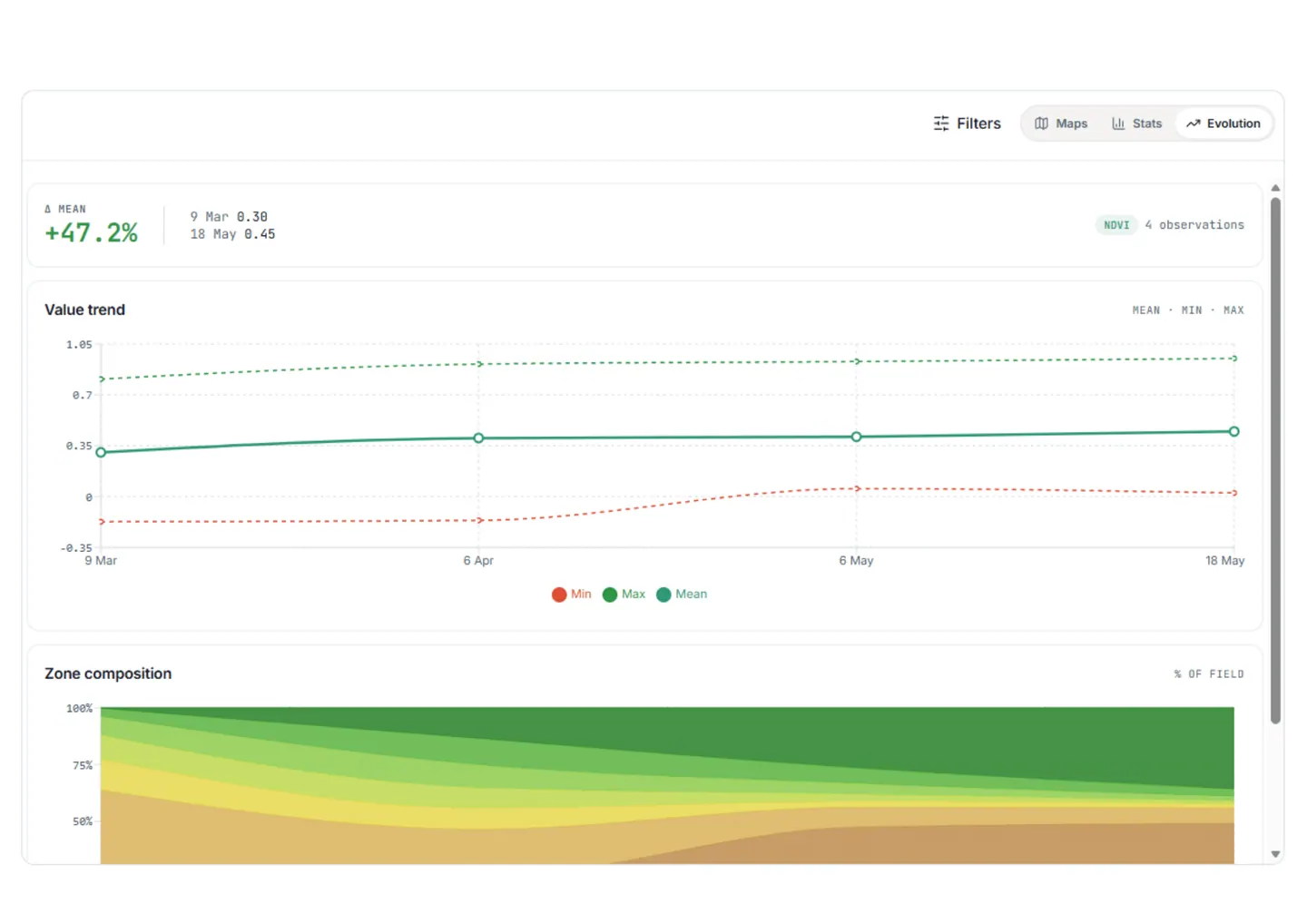Click the Filters sliders icon
The image size is (1307, 924).
[x=941, y=123]
